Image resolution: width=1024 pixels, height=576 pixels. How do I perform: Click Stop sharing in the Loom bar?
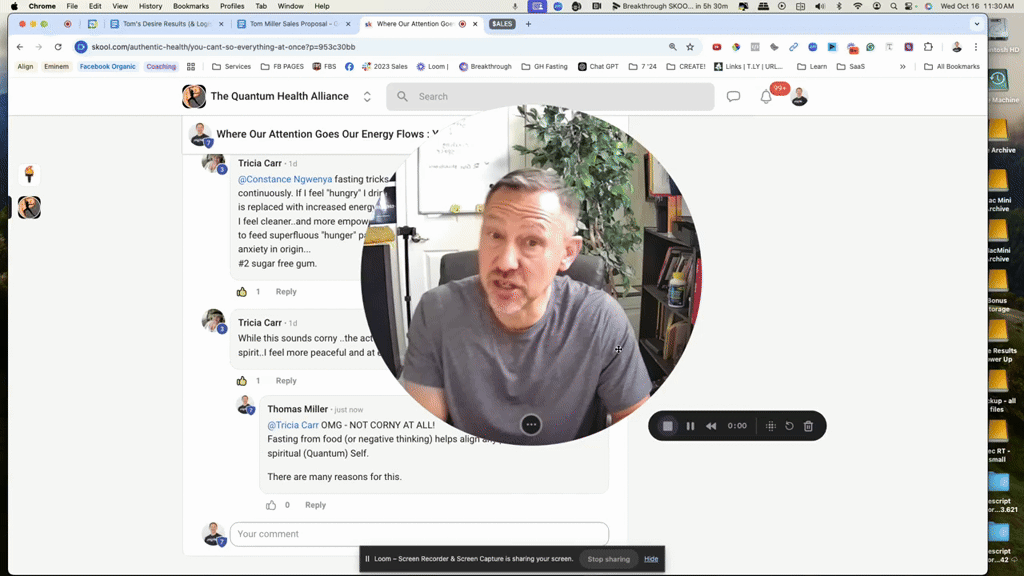(x=609, y=559)
